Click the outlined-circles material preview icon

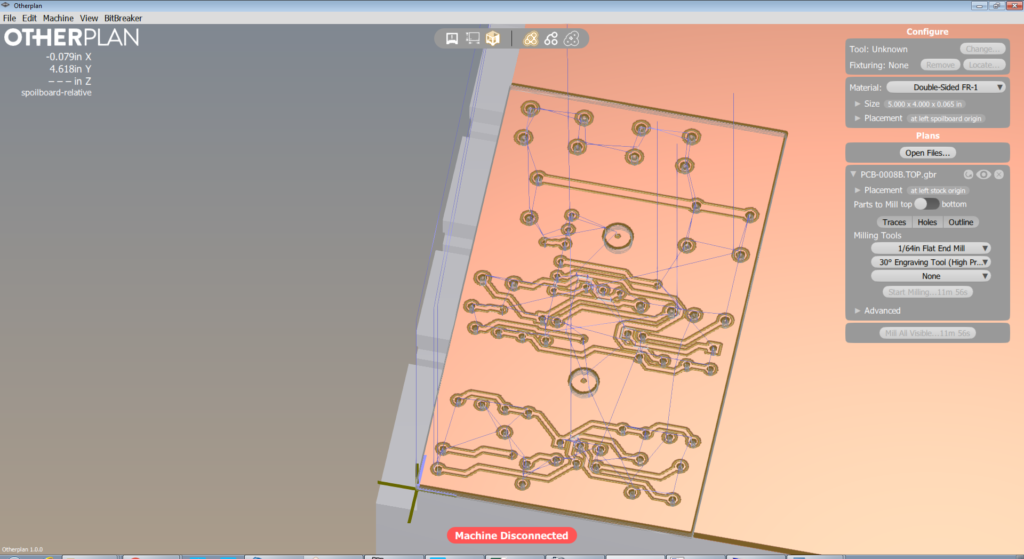[x=571, y=39]
